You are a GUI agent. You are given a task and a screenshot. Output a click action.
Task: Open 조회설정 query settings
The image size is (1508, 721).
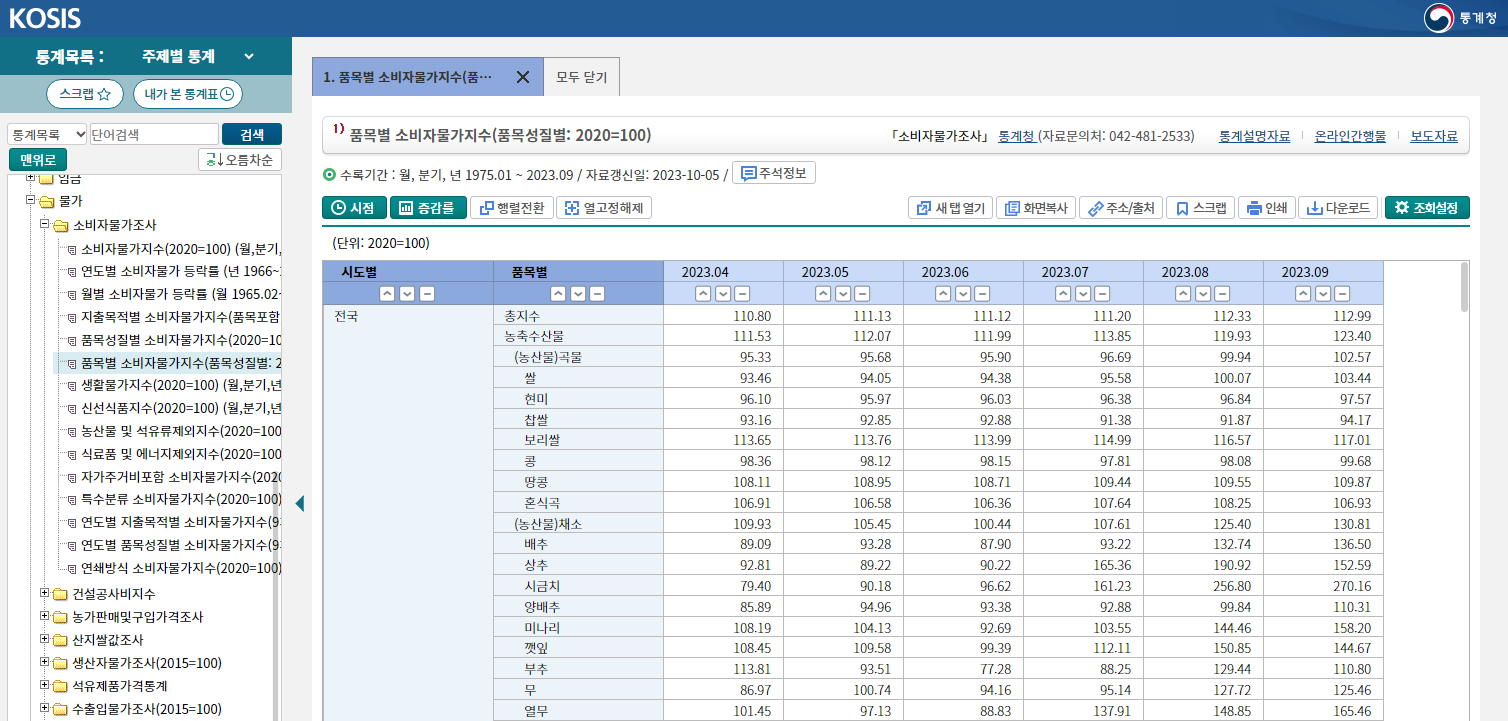[1427, 208]
